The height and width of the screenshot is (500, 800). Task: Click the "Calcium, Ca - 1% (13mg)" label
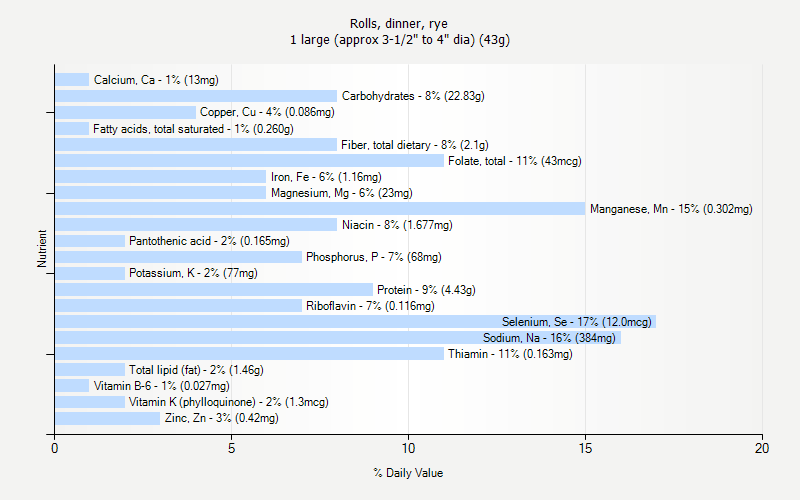click(156, 80)
